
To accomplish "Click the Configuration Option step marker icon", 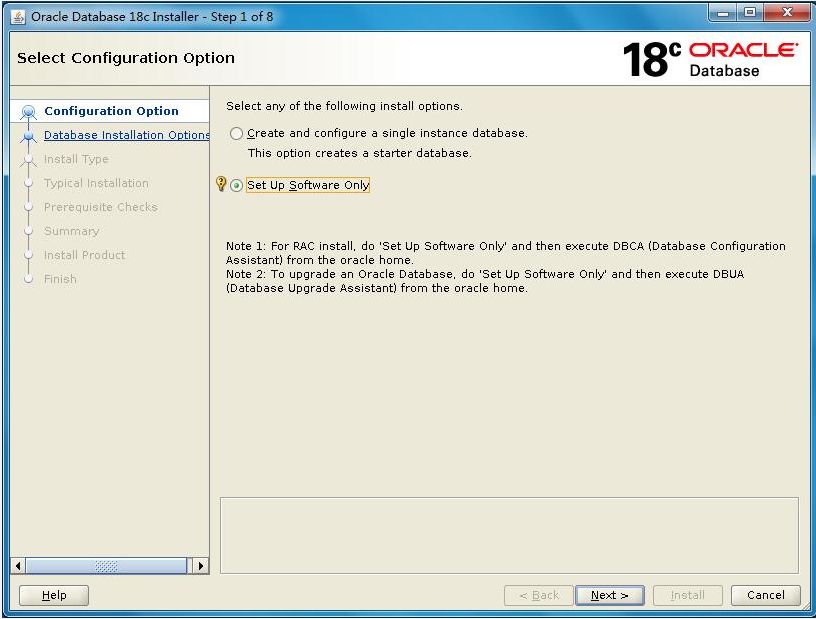I will [x=29, y=111].
